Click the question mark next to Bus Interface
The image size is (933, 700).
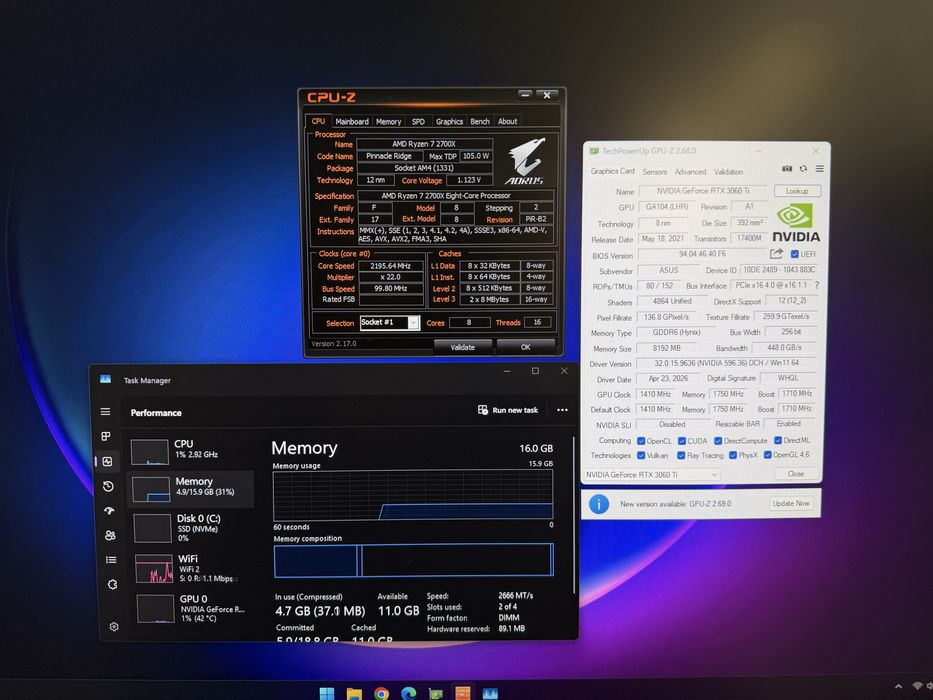pyautogui.click(x=816, y=285)
